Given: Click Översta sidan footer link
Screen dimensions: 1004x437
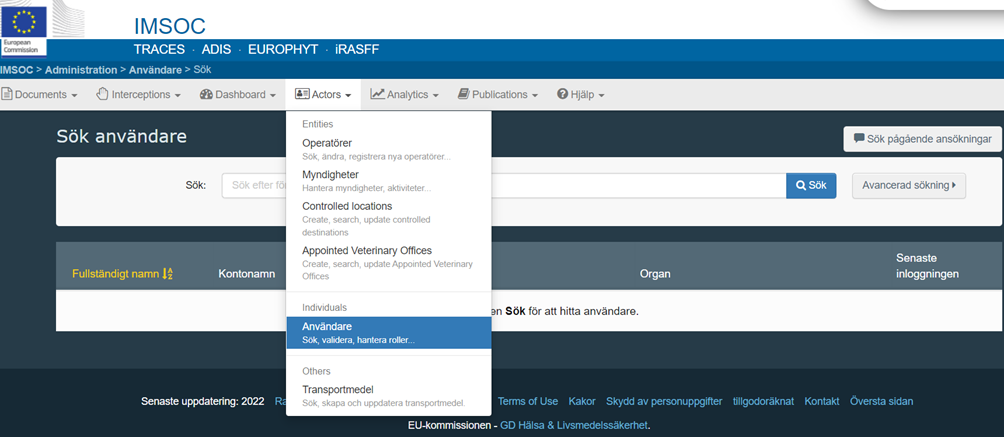Looking at the screenshot, I should point(881,401).
